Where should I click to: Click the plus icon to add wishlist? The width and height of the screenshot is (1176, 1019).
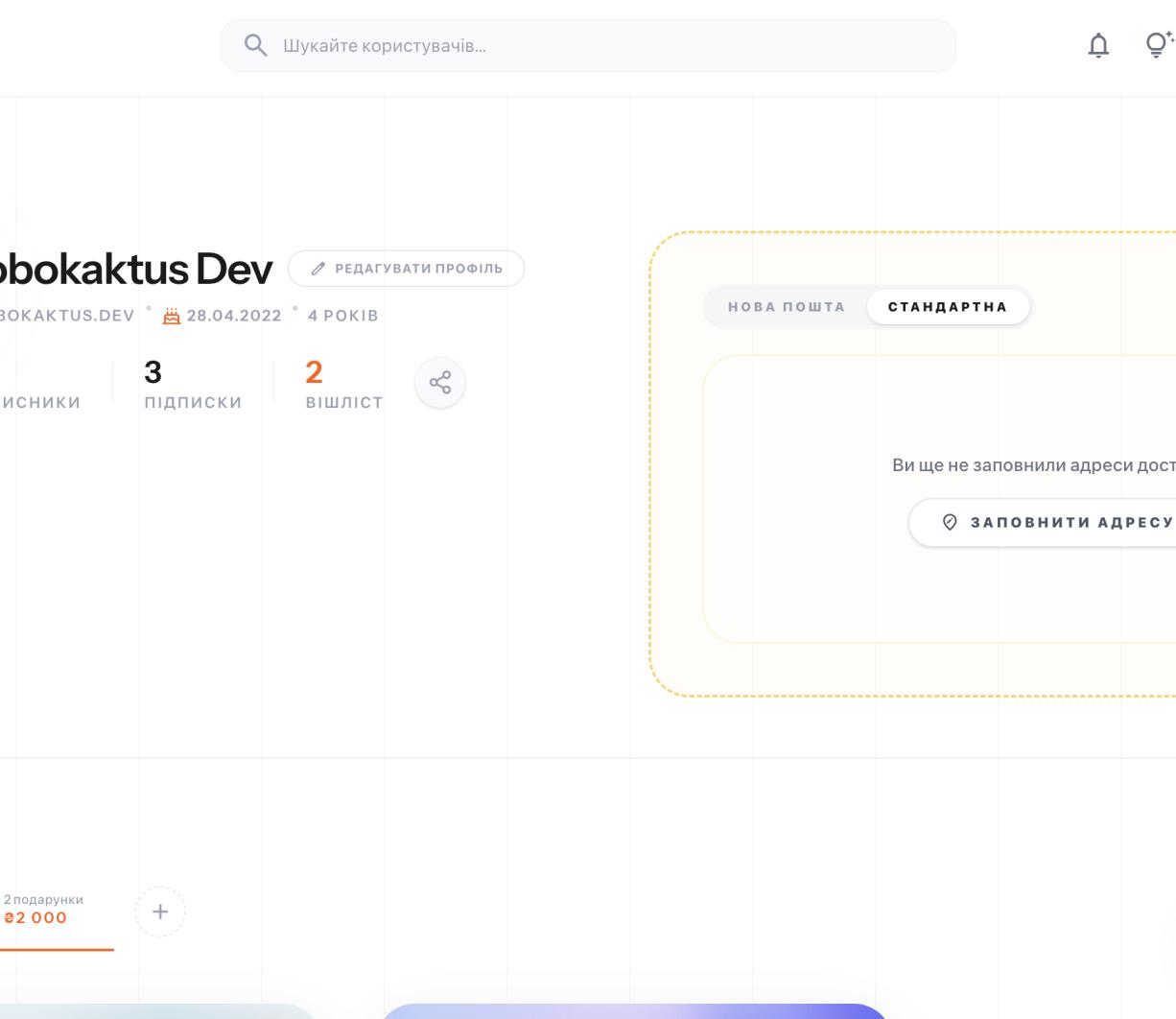[x=160, y=912]
